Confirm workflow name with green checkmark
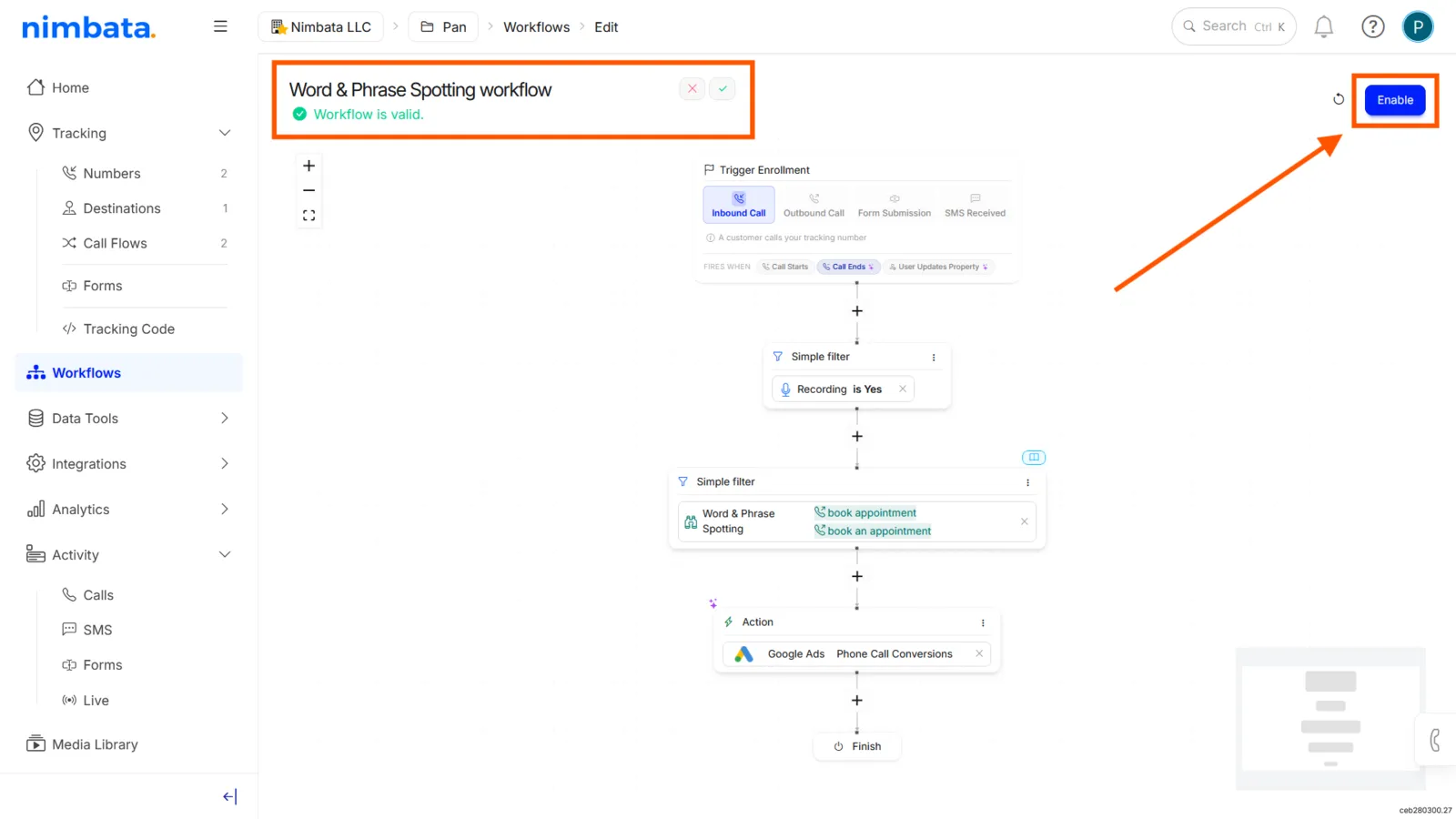The width and height of the screenshot is (1456, 819). pos(723,88)
